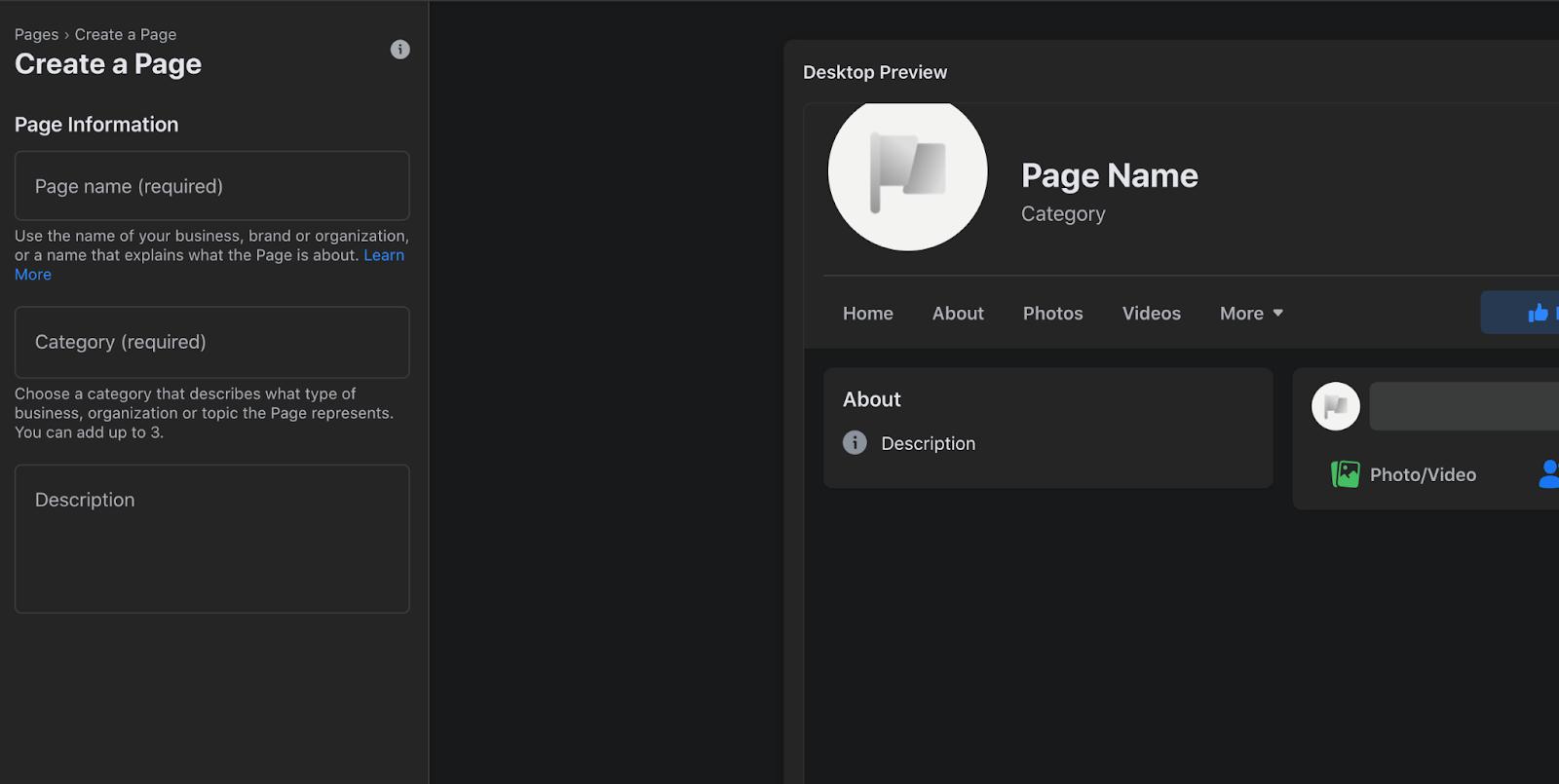The width and height of the screenshot is (1559, 784).
Task: Click the Page Information heading
Action: pos(96,125)
